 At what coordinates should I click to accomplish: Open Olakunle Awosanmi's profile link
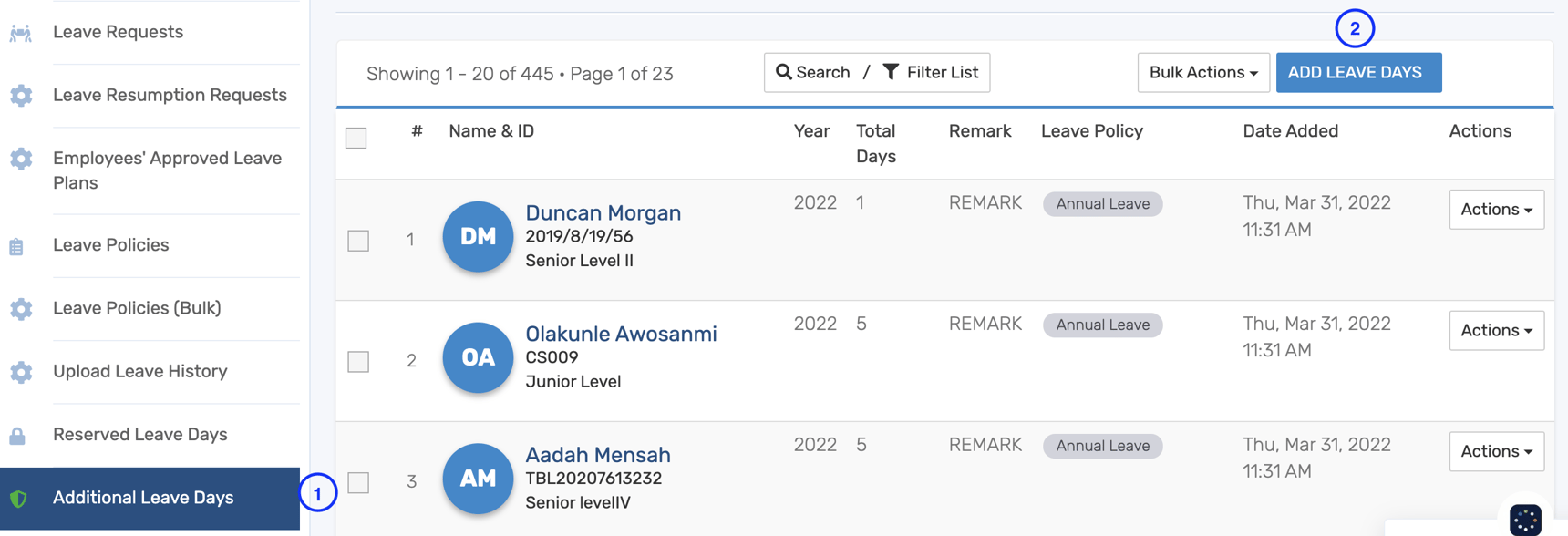coord(622,334)
